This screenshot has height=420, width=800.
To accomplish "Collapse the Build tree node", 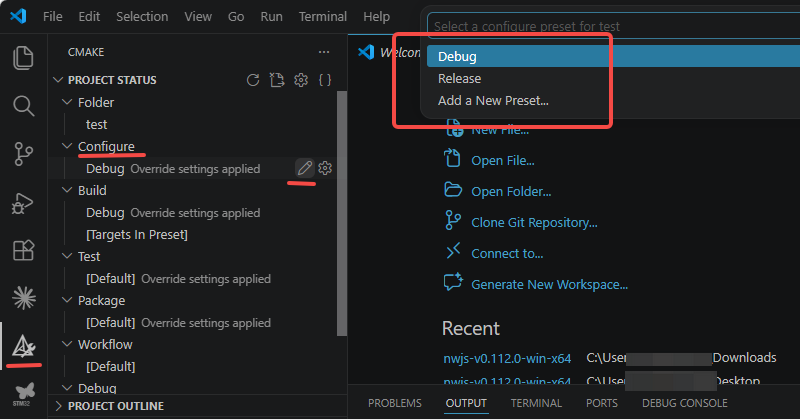I will tap(67, 190).
